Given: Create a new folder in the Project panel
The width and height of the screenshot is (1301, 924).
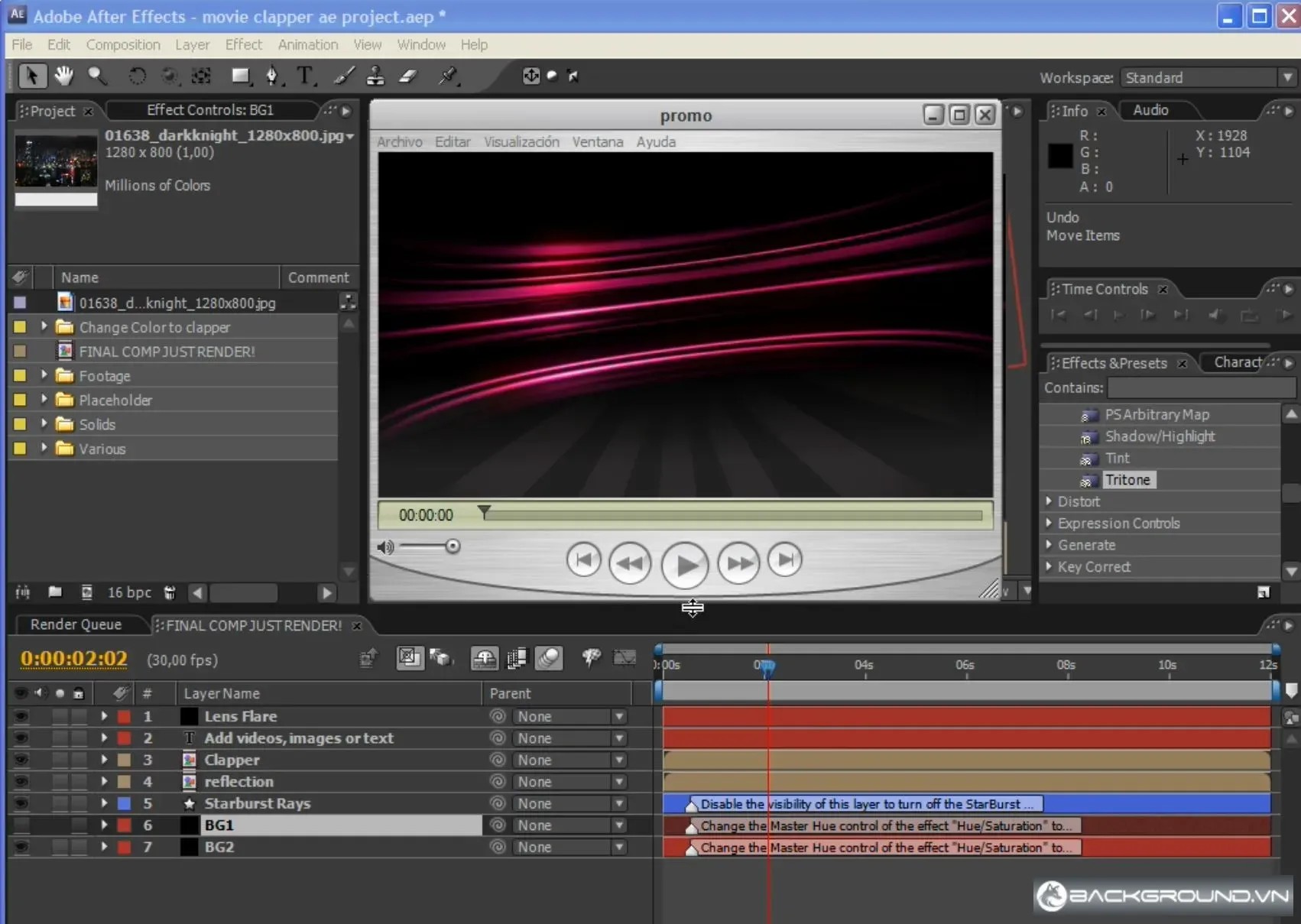Looking at the screenshot, I should (x=55, y=592).
